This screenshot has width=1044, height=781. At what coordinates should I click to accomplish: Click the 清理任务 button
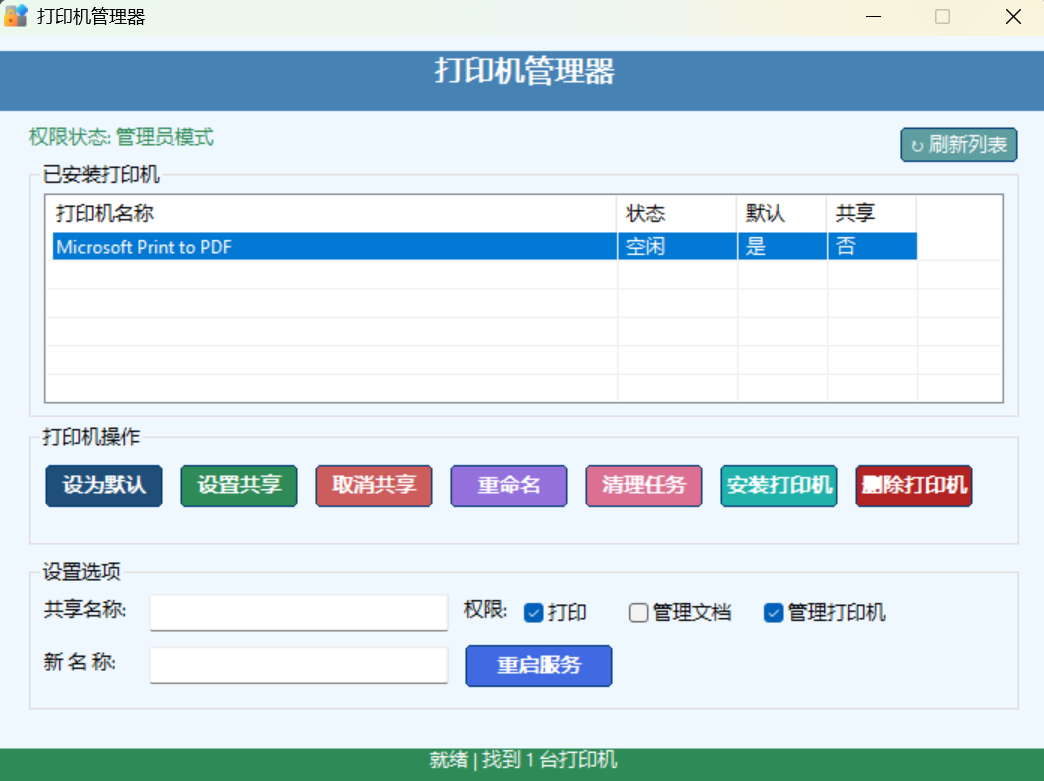pyautogui.click(x=643, y=486)
